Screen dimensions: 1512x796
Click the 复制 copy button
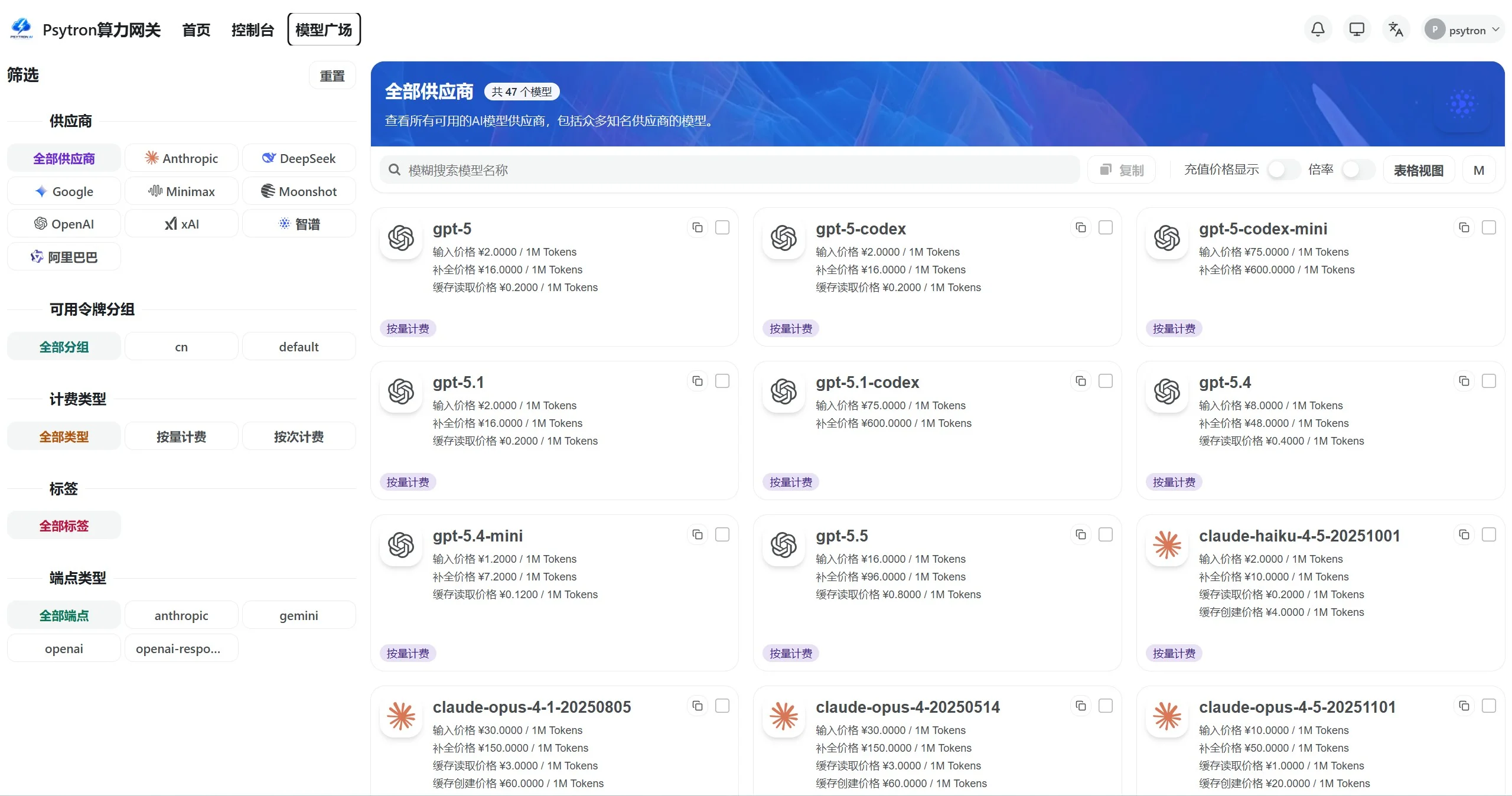(1122, 170)
